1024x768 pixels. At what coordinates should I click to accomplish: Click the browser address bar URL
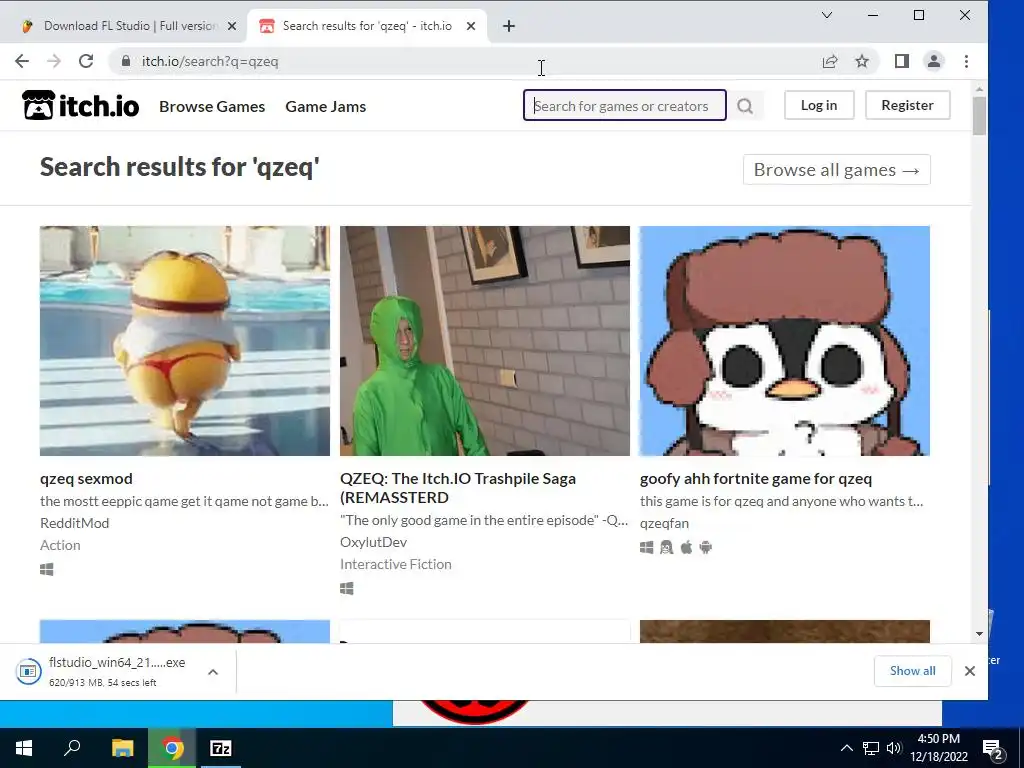pyautogui.click(x=210, y=61)
